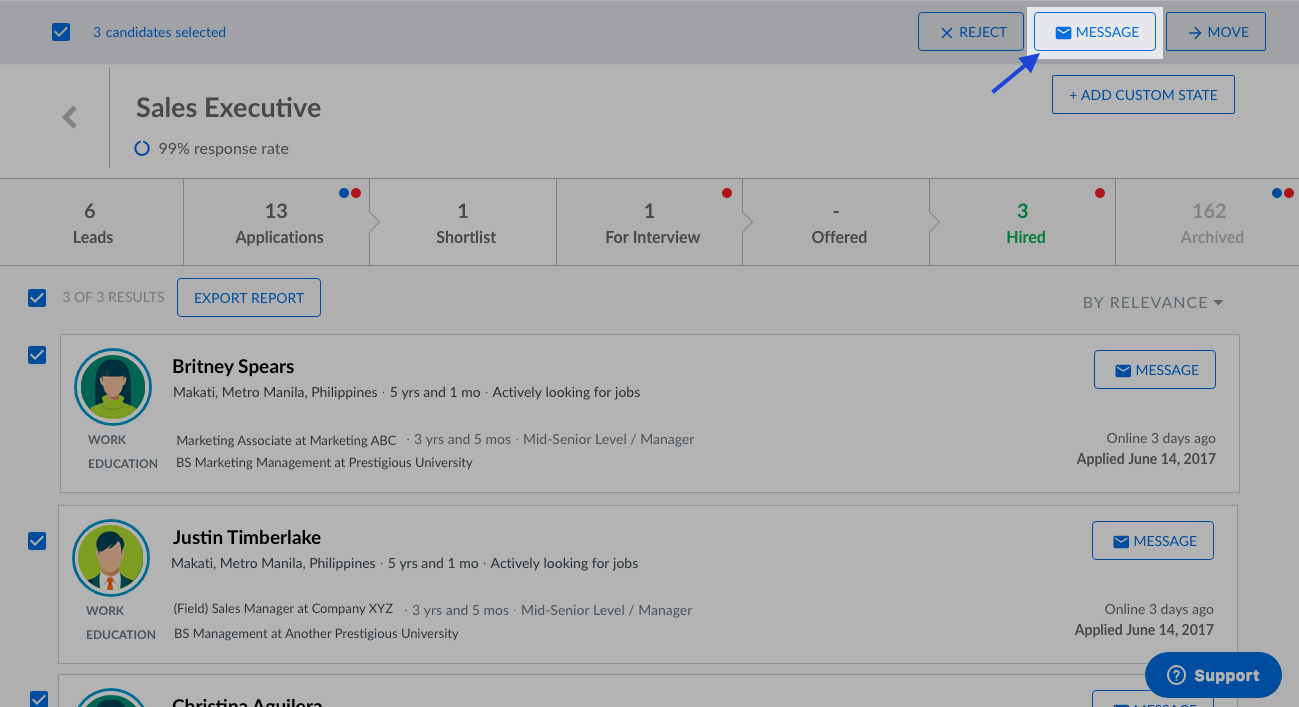Reject the selected candidates
The image size is (1299, 707).
(971, 32)
